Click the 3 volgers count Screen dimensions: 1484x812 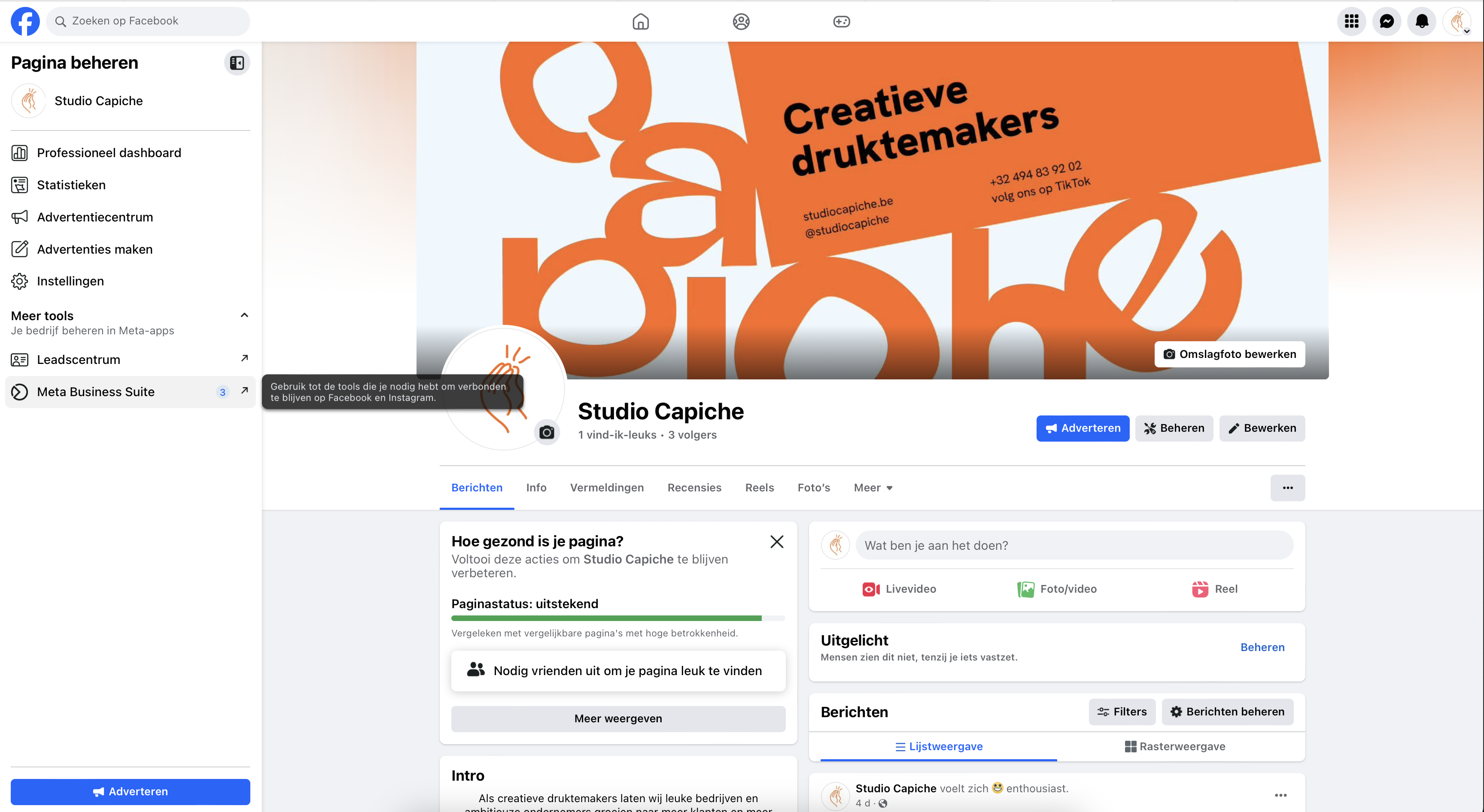pyautogui.click(x=692, y=435)
